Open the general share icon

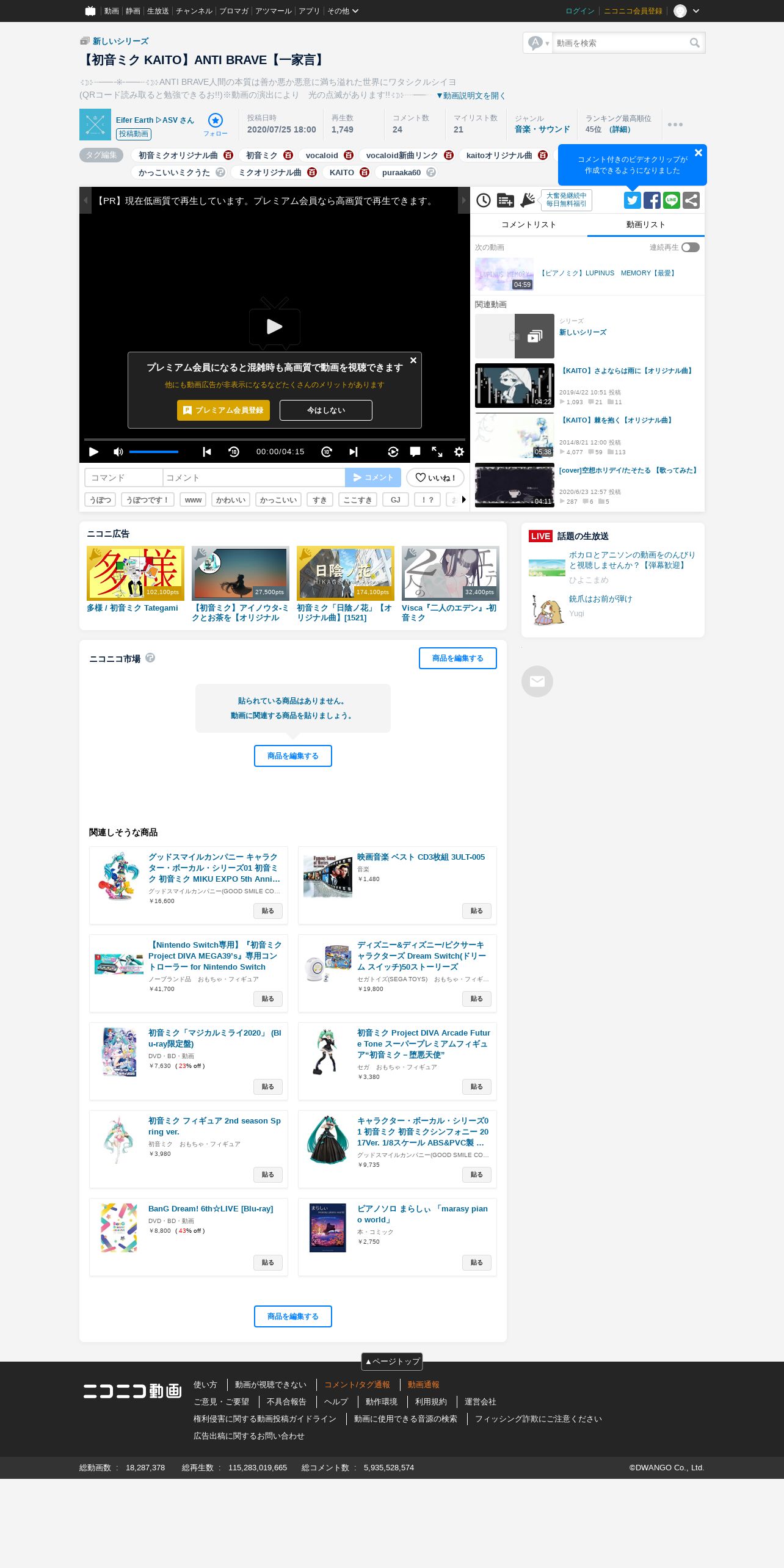(691, 200)
